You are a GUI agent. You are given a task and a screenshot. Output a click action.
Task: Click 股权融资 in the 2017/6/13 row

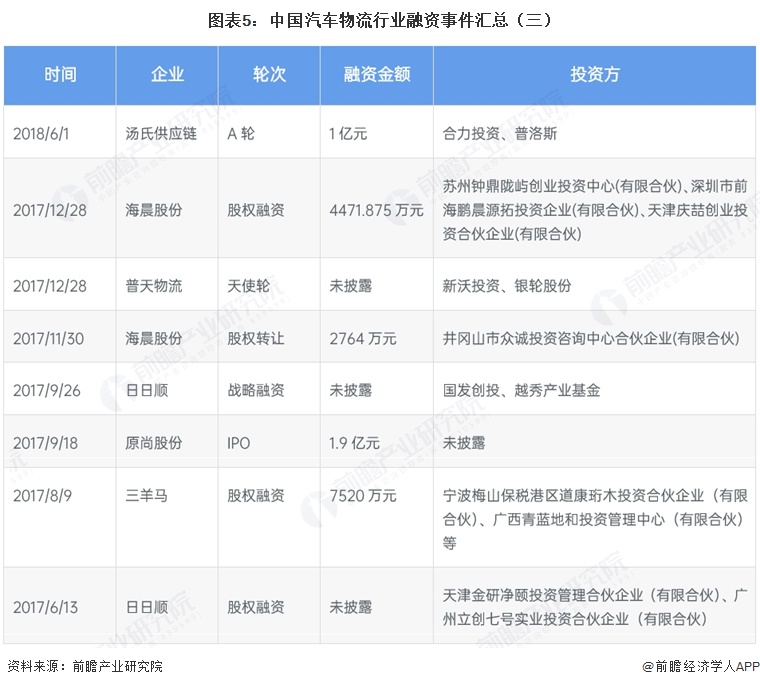[256, 607]
